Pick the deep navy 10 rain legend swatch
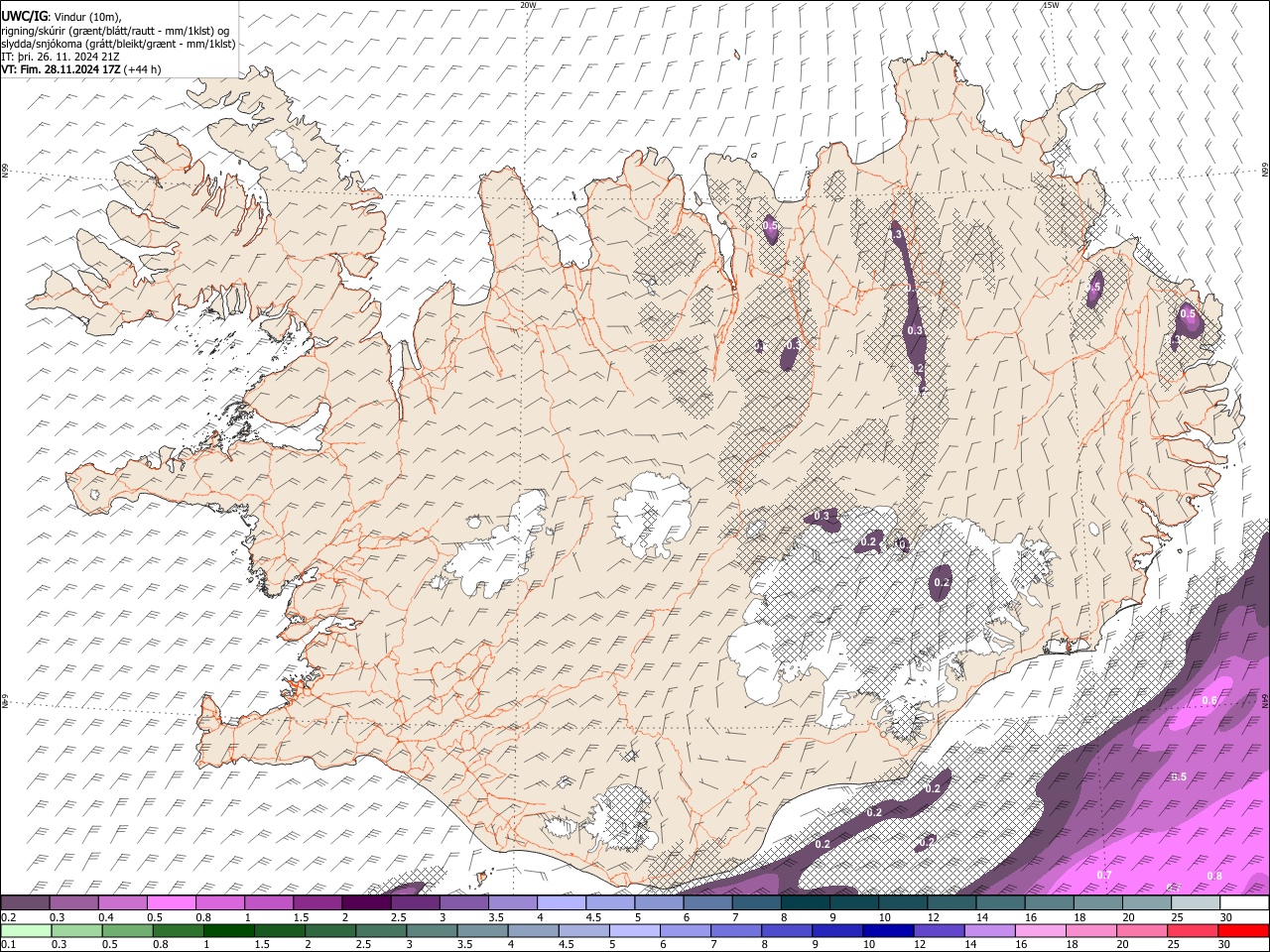 (888, 930)
